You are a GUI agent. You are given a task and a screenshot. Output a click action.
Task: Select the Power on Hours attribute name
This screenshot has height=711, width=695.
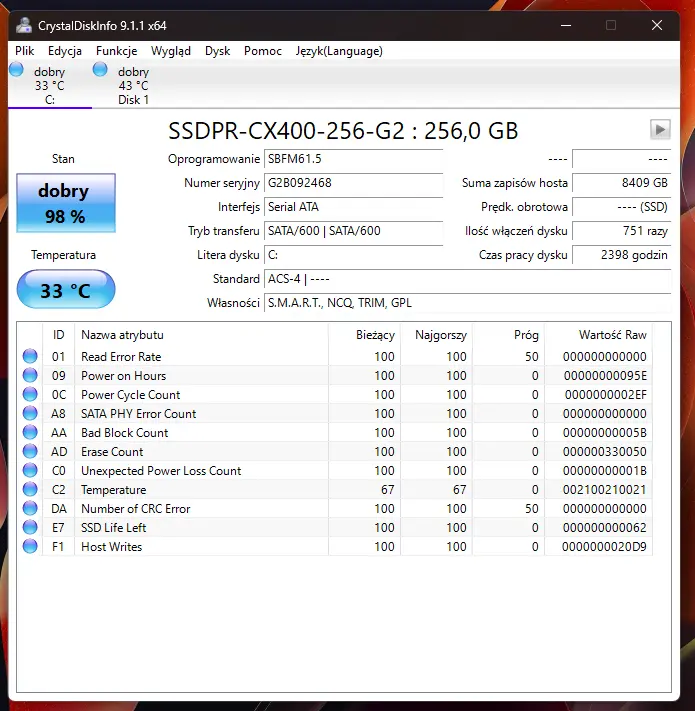pyautogui.click(x=123, y=376)
